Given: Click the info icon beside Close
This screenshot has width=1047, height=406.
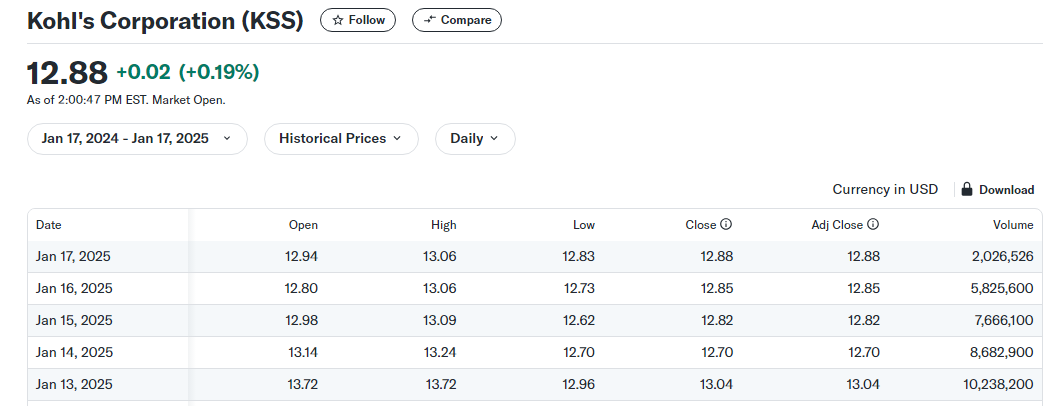Looking at the screenshot, I should point(726,225).
